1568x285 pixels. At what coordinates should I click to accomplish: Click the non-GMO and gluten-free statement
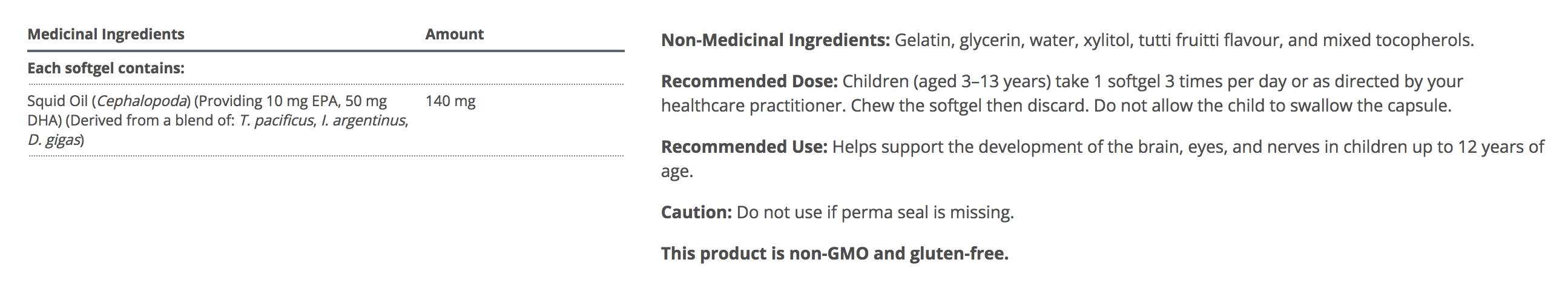click(x=834, y=253)
